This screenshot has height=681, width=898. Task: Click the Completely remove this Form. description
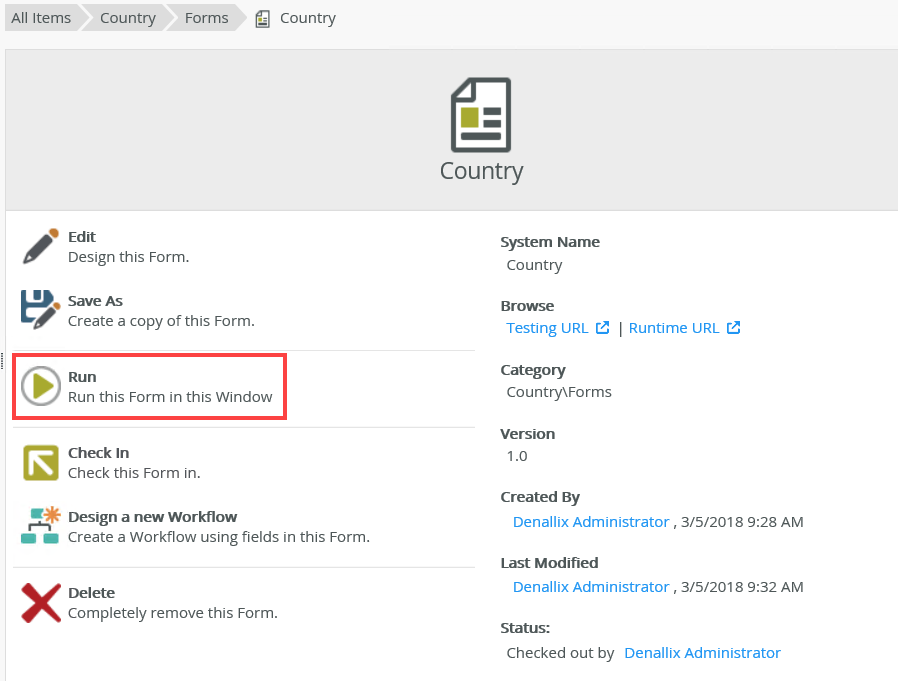click(x=173, y=613)
